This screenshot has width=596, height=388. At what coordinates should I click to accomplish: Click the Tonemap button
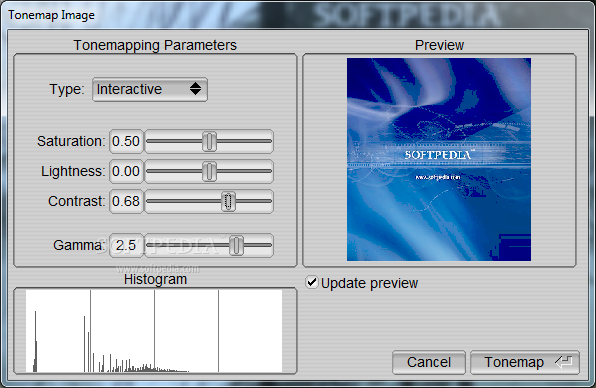tap(525, 363)
